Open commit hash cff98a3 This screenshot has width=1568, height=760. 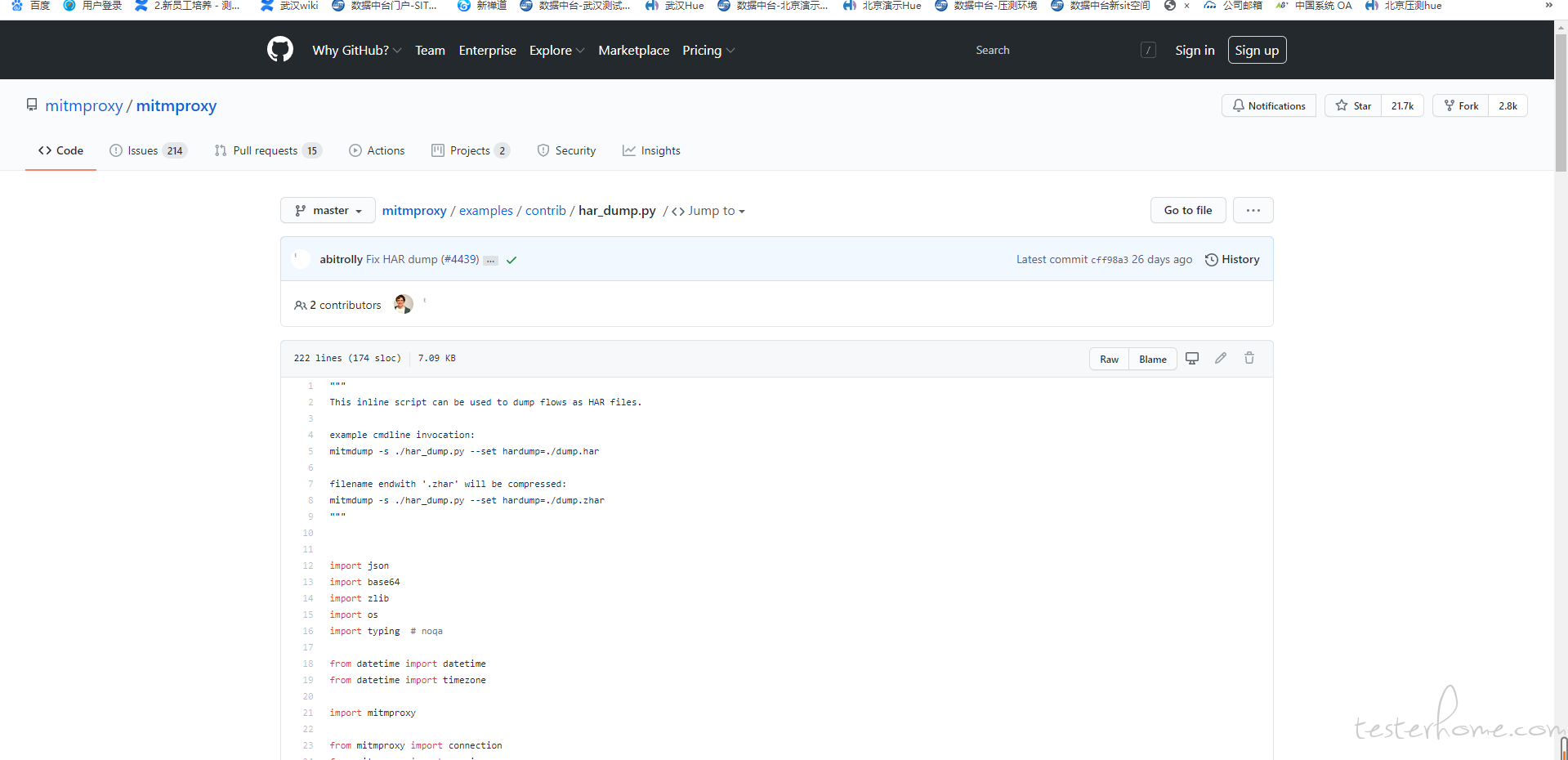[1109, 260]
